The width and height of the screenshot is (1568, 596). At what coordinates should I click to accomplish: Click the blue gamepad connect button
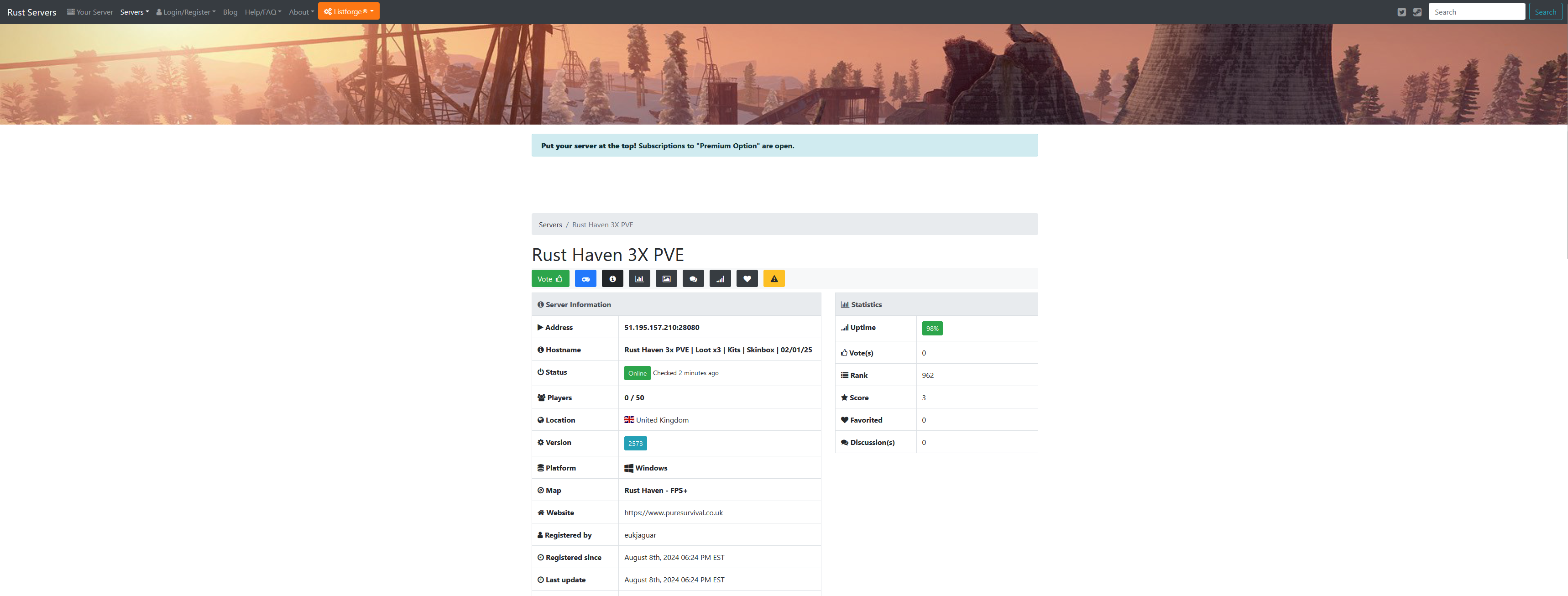tap(585, 279)
